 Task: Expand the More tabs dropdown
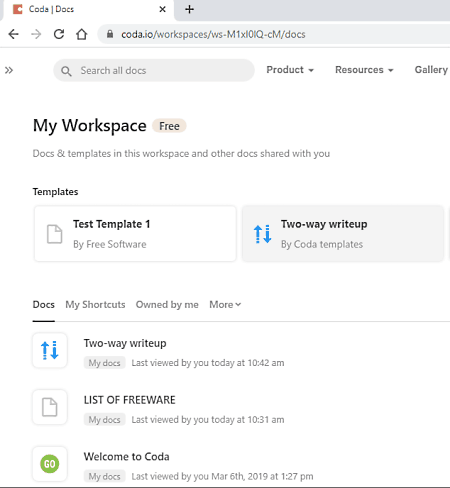pos(225,305)
